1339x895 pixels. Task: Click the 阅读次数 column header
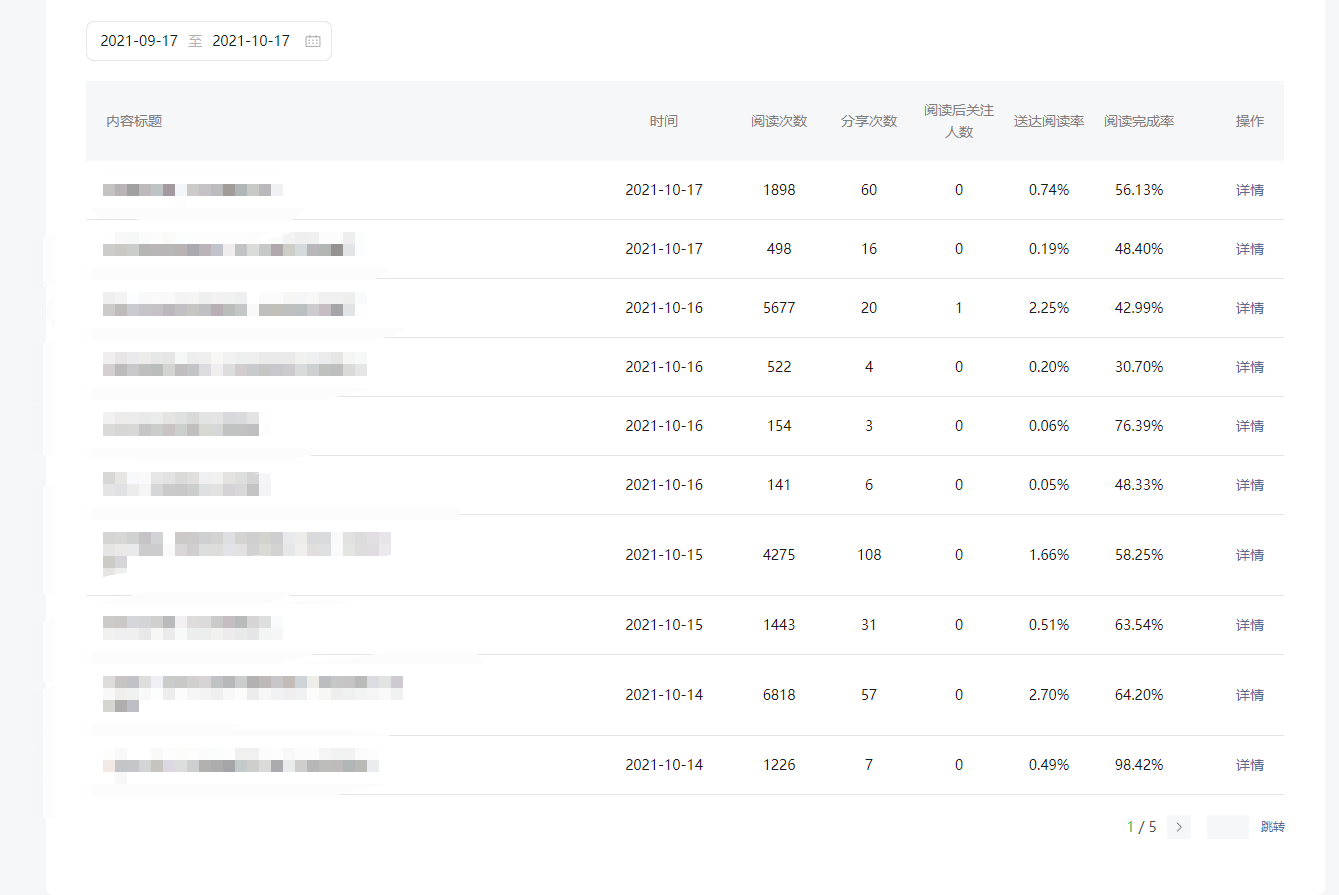click(779, 121)
